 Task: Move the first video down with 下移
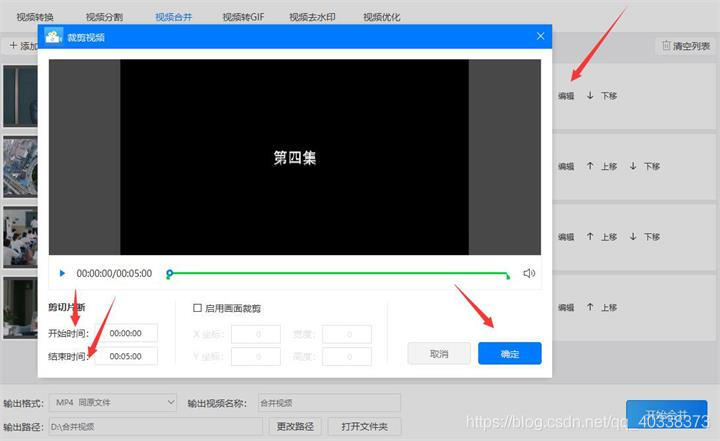602,96
